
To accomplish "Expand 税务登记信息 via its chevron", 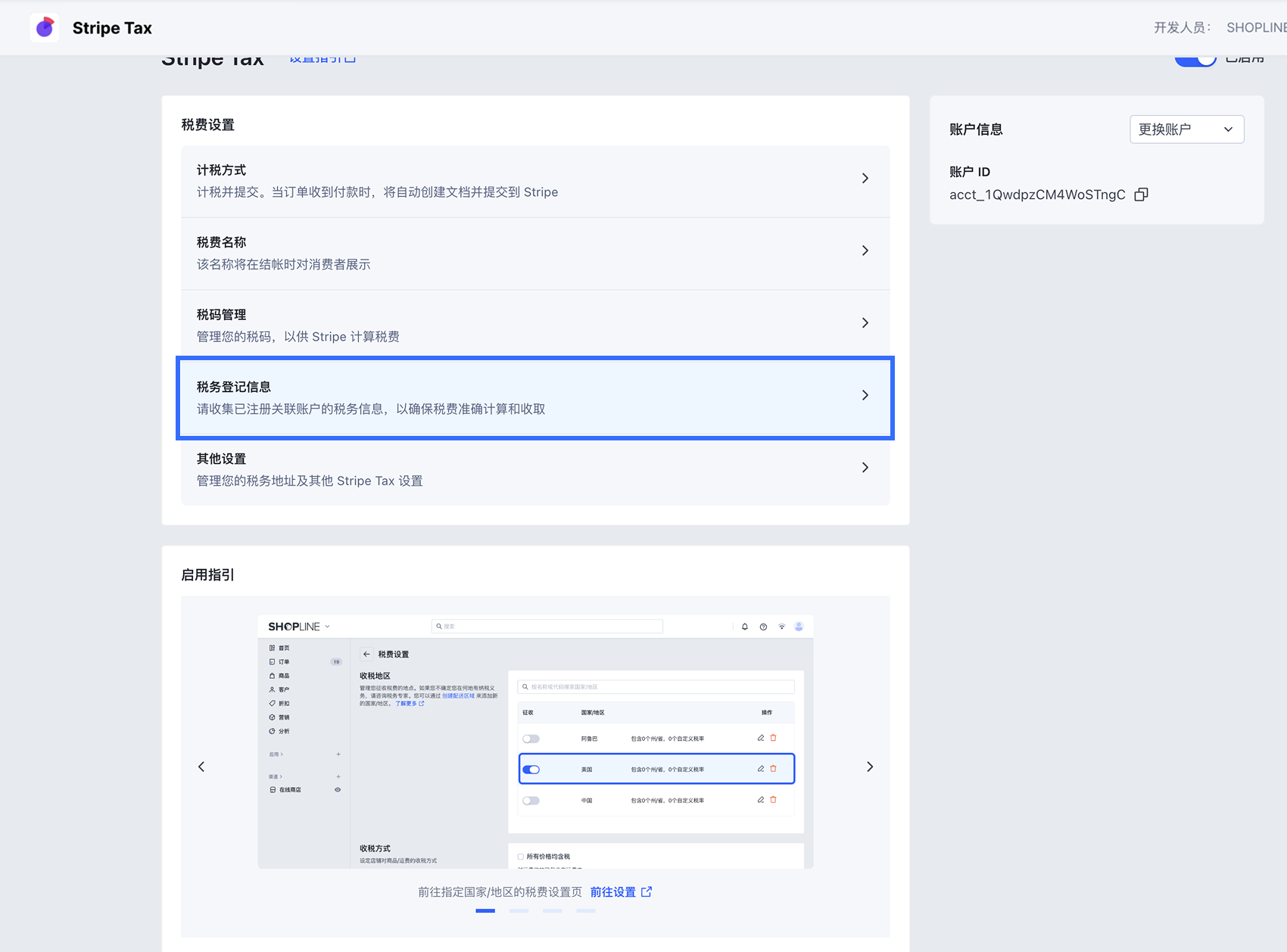I will 865,395.
